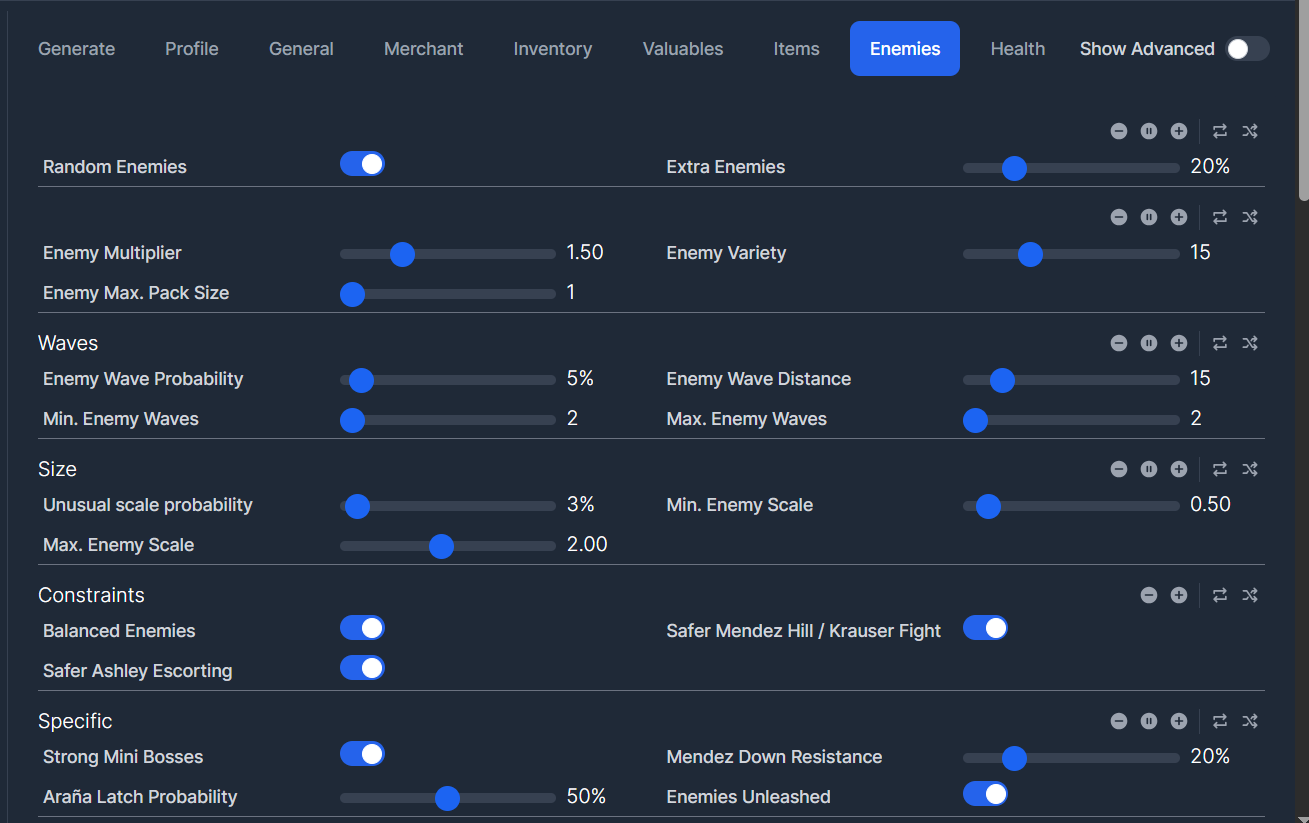Image resolution: width=1309 pixels, height=823 pixels.
Task: Click the pause icon in Specific section
Action: click(x=1149, y=721)
